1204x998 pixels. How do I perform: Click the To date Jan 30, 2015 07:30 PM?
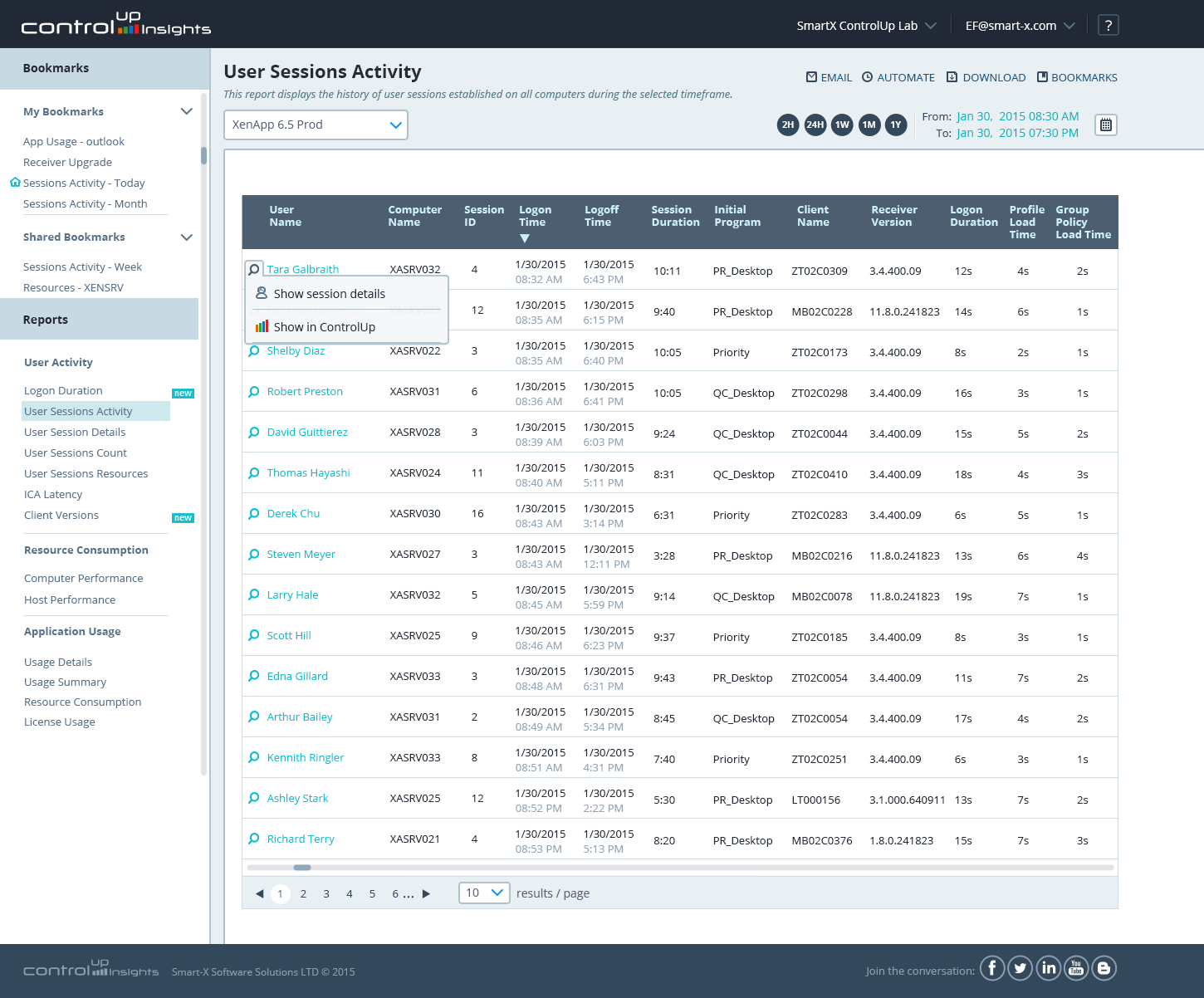click(x=1017, y=133)
